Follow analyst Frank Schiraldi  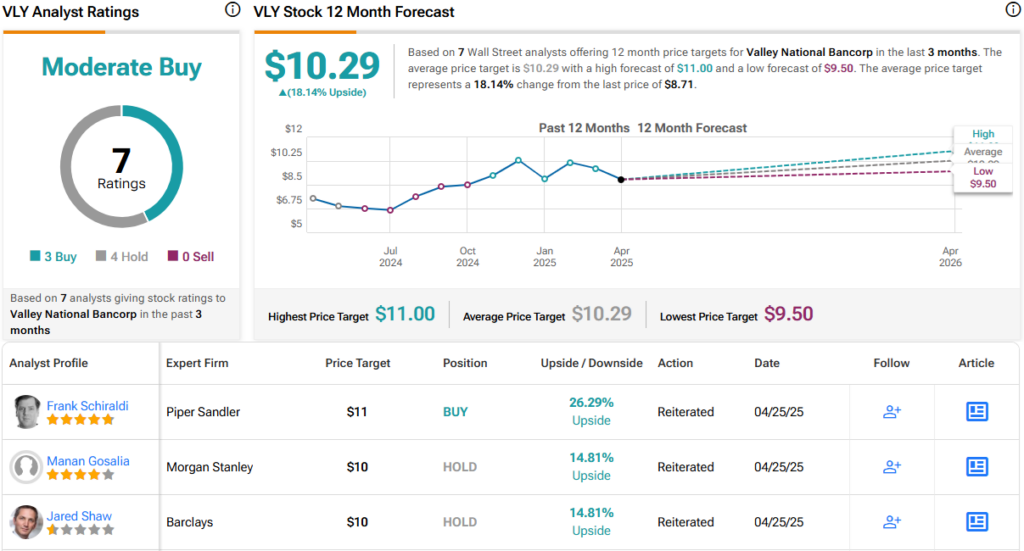coord(891,412)
